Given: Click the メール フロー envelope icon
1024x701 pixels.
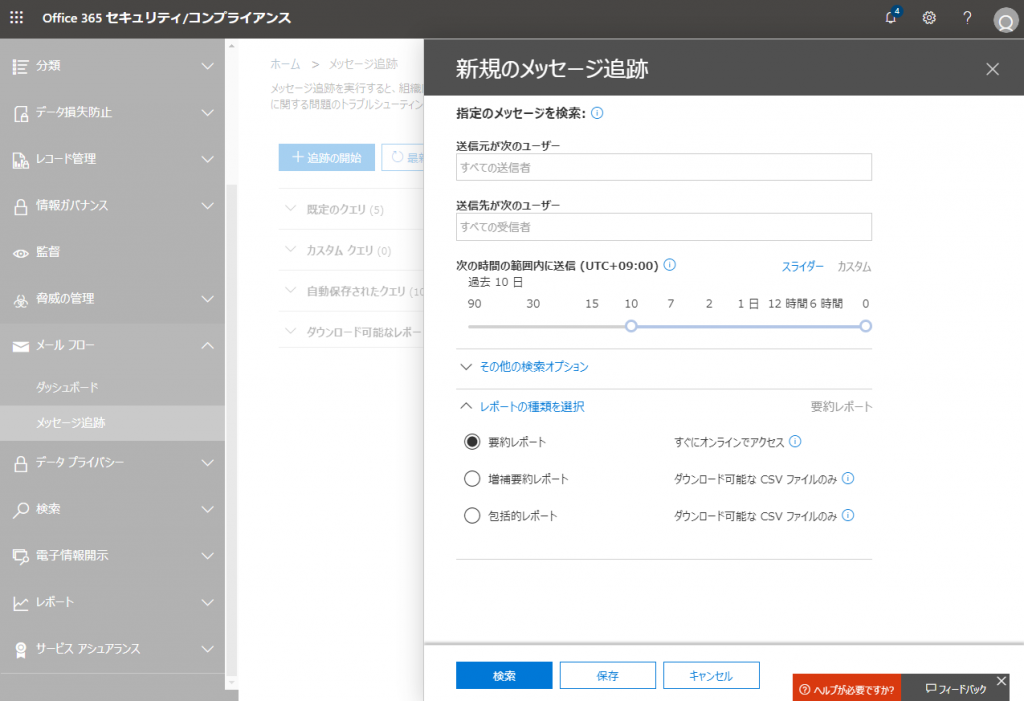Looking at the screenshot, I should click(x=21, y=346).
